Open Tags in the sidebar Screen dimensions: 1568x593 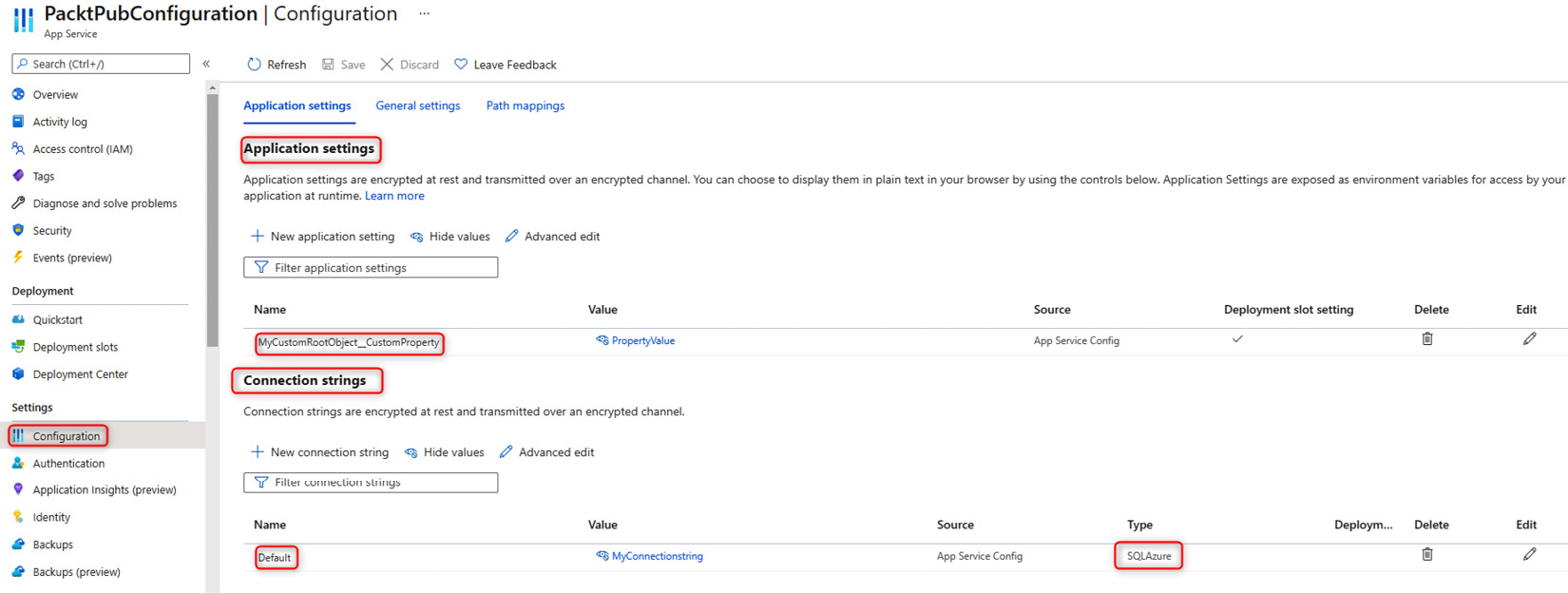point(44,177)
